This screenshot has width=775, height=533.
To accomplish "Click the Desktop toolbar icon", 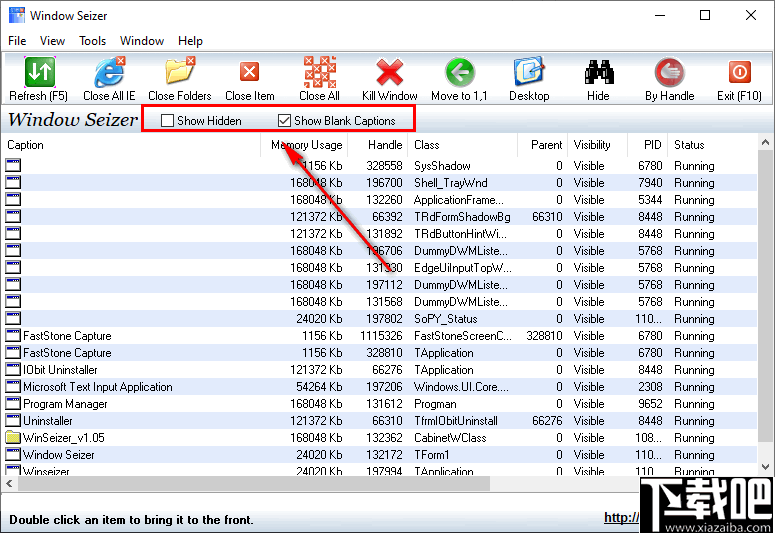I will click(529, 72).
